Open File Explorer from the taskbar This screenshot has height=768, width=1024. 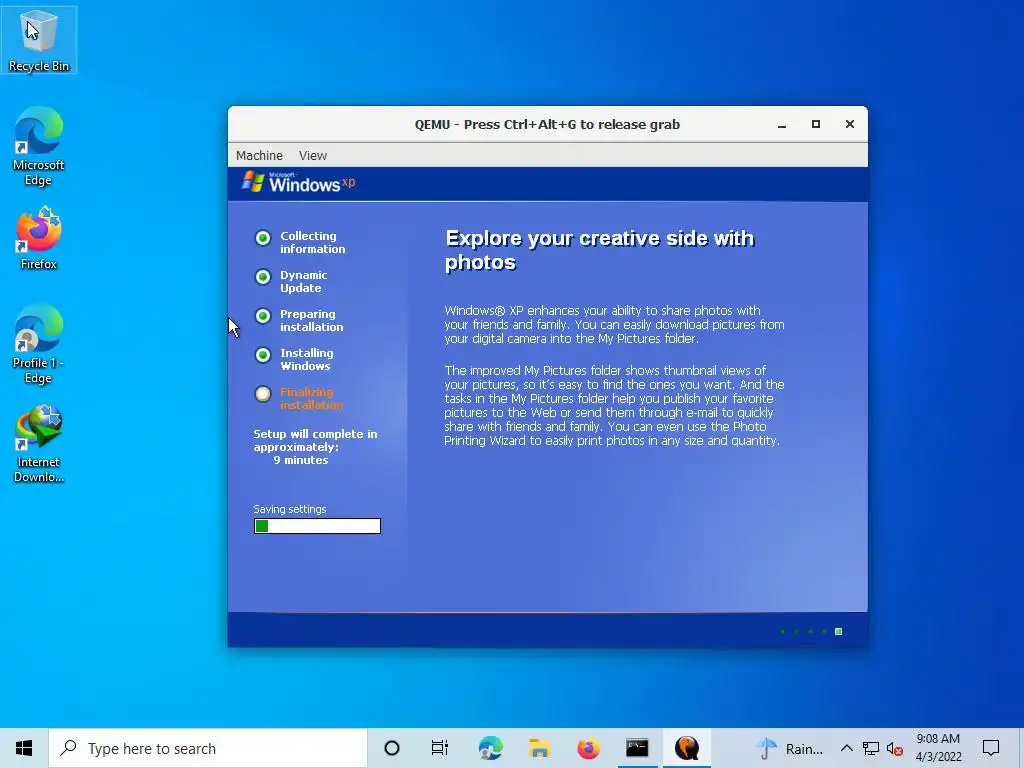coord(539,748)
